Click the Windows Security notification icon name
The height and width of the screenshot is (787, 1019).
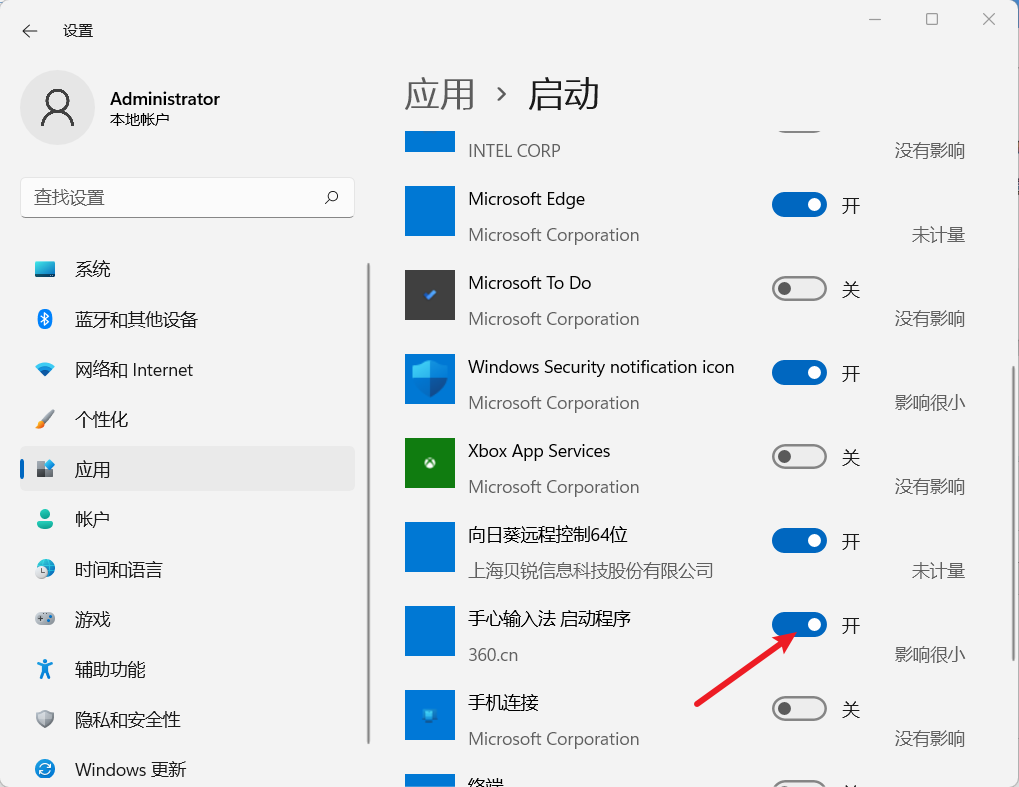pos(601,367)
